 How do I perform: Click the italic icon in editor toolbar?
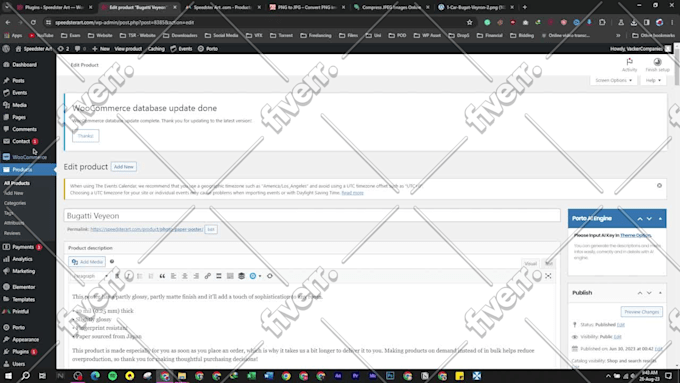(x=128, y=276)
